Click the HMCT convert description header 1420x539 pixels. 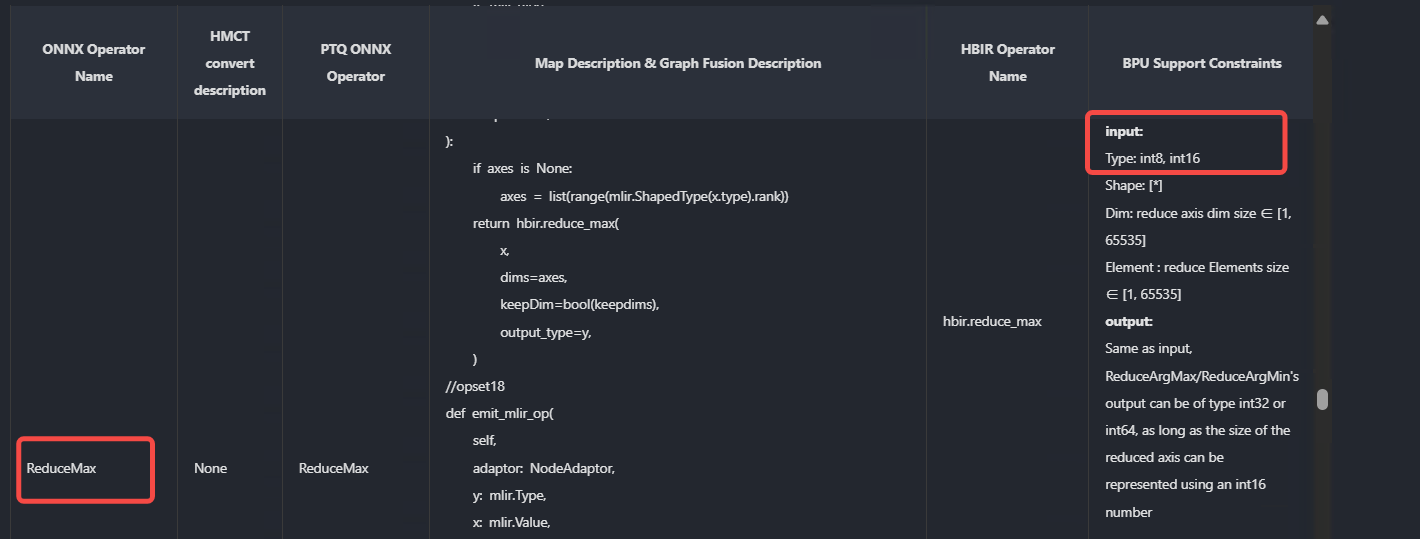[230, 63]
